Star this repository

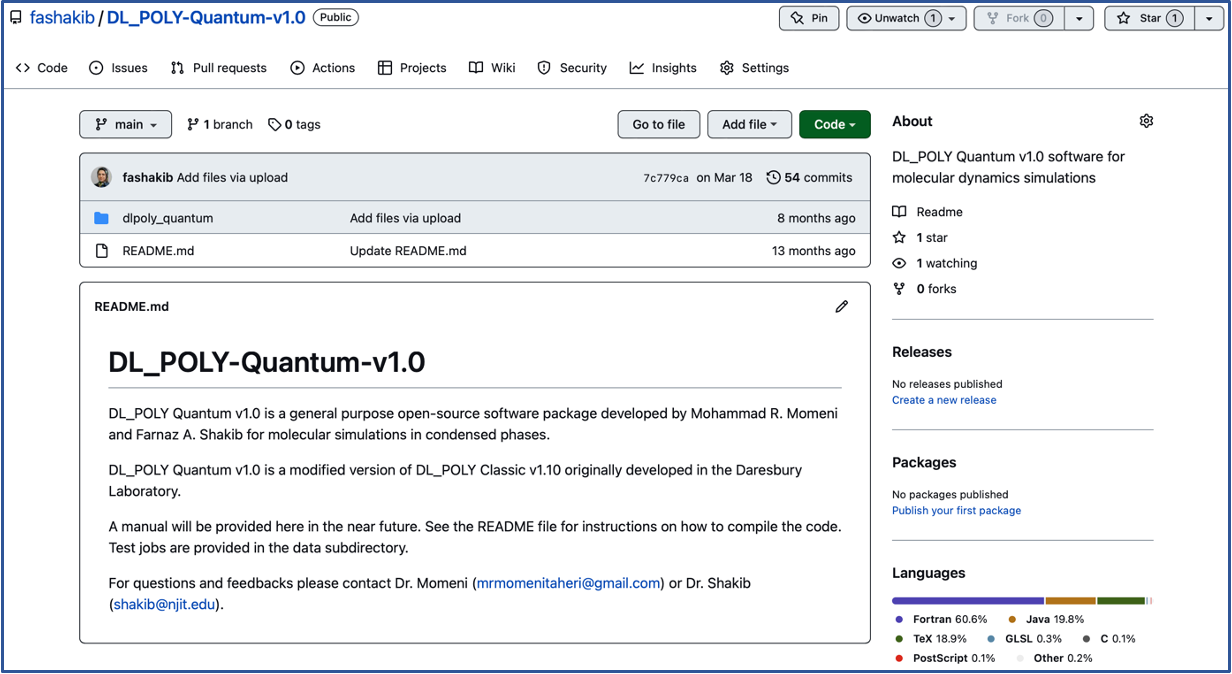point(1149,18)
